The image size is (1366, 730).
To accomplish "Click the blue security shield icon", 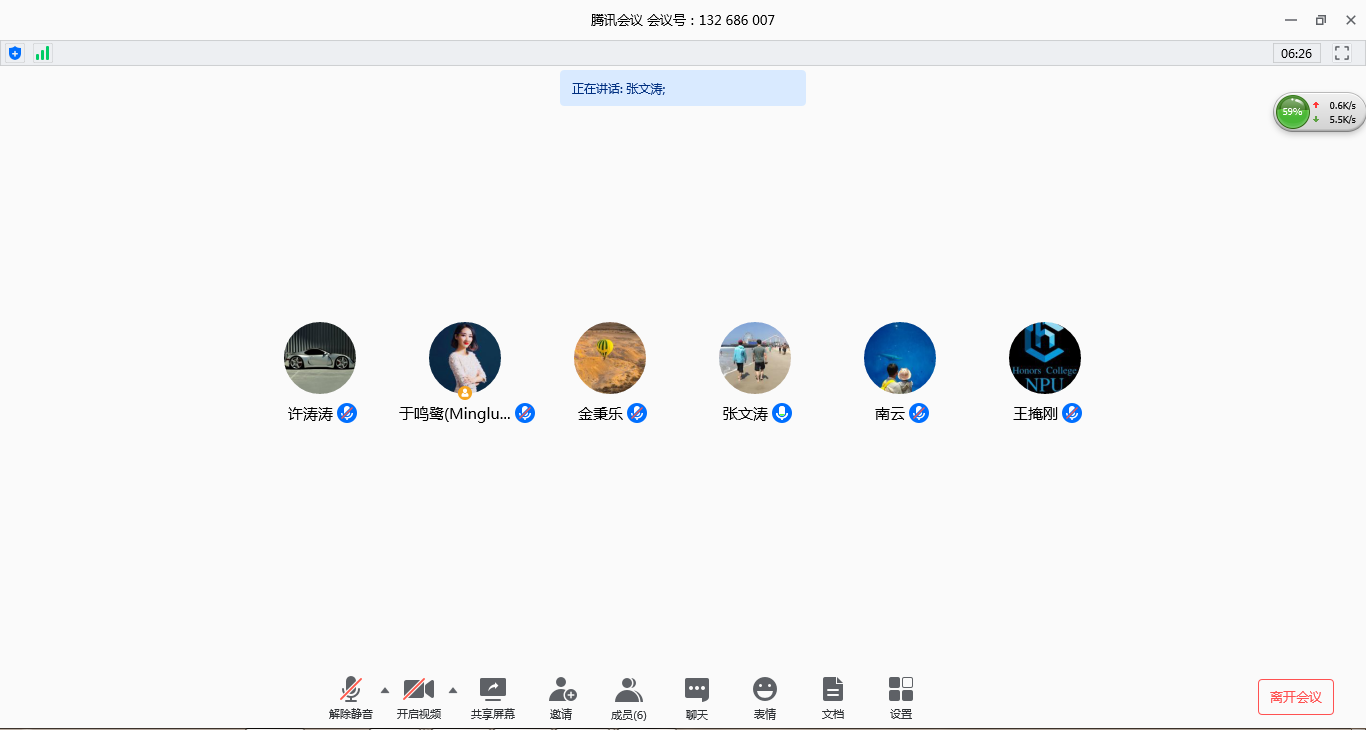I will pyautogui.click(x=15, y=53).
